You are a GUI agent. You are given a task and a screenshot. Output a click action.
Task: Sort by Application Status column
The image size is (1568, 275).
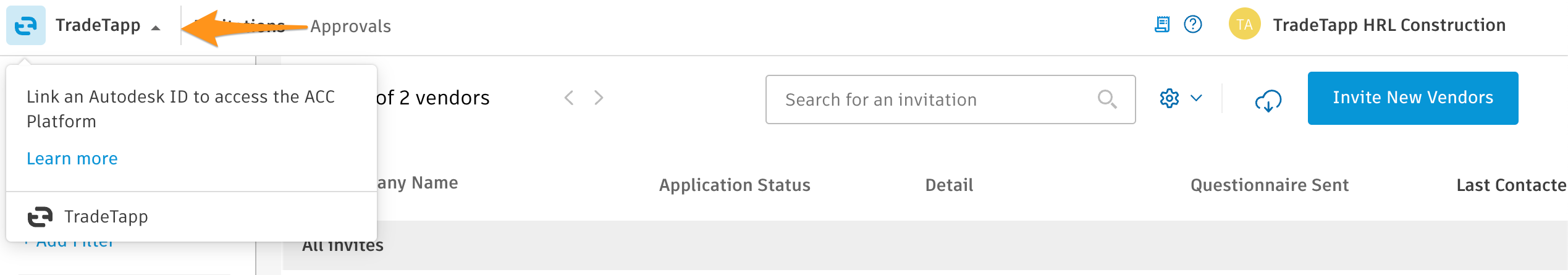tap(735, 185)
